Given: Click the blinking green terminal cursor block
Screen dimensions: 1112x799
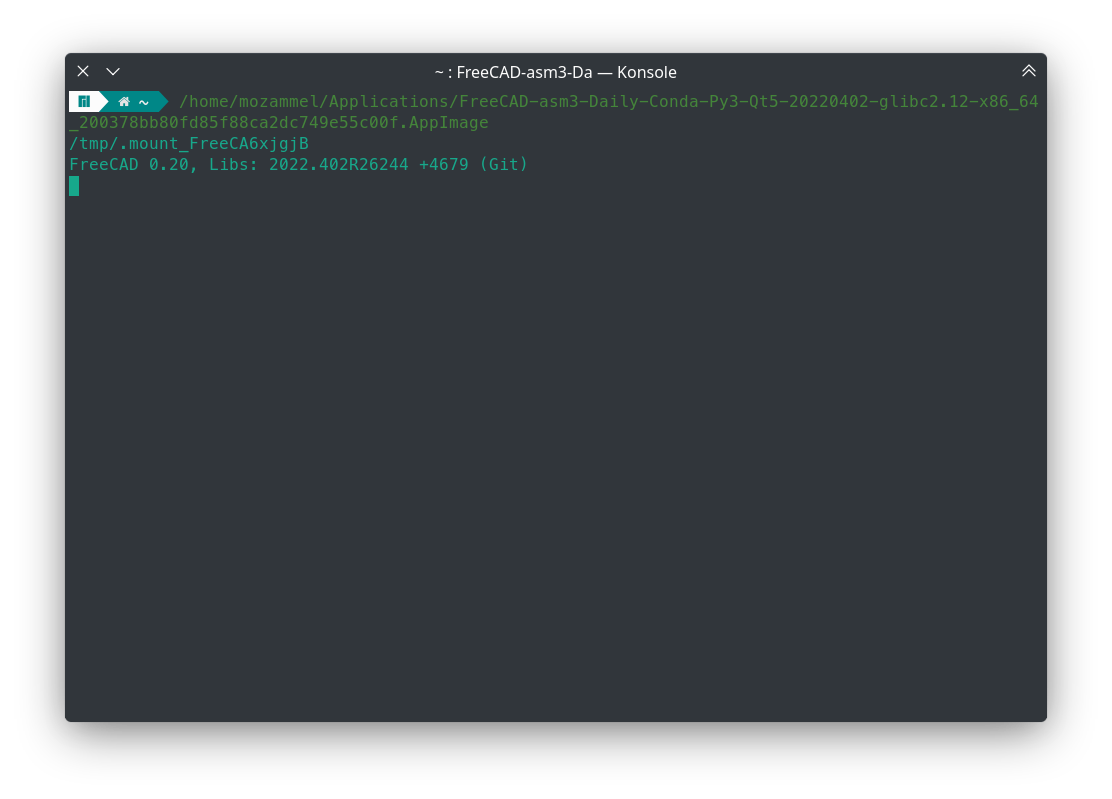Looking at the screenshot, I should [x=73, y=186].
